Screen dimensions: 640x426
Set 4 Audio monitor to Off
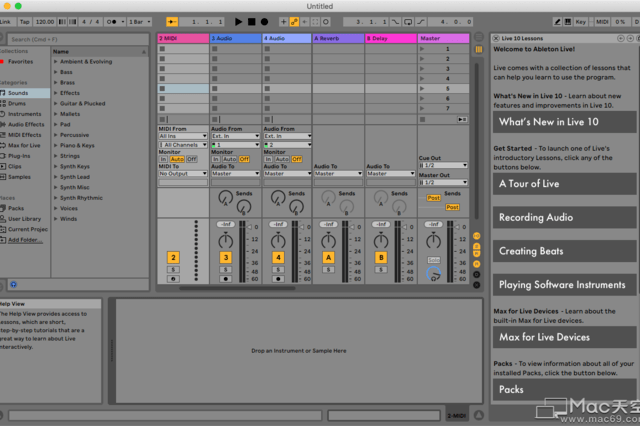297,159
